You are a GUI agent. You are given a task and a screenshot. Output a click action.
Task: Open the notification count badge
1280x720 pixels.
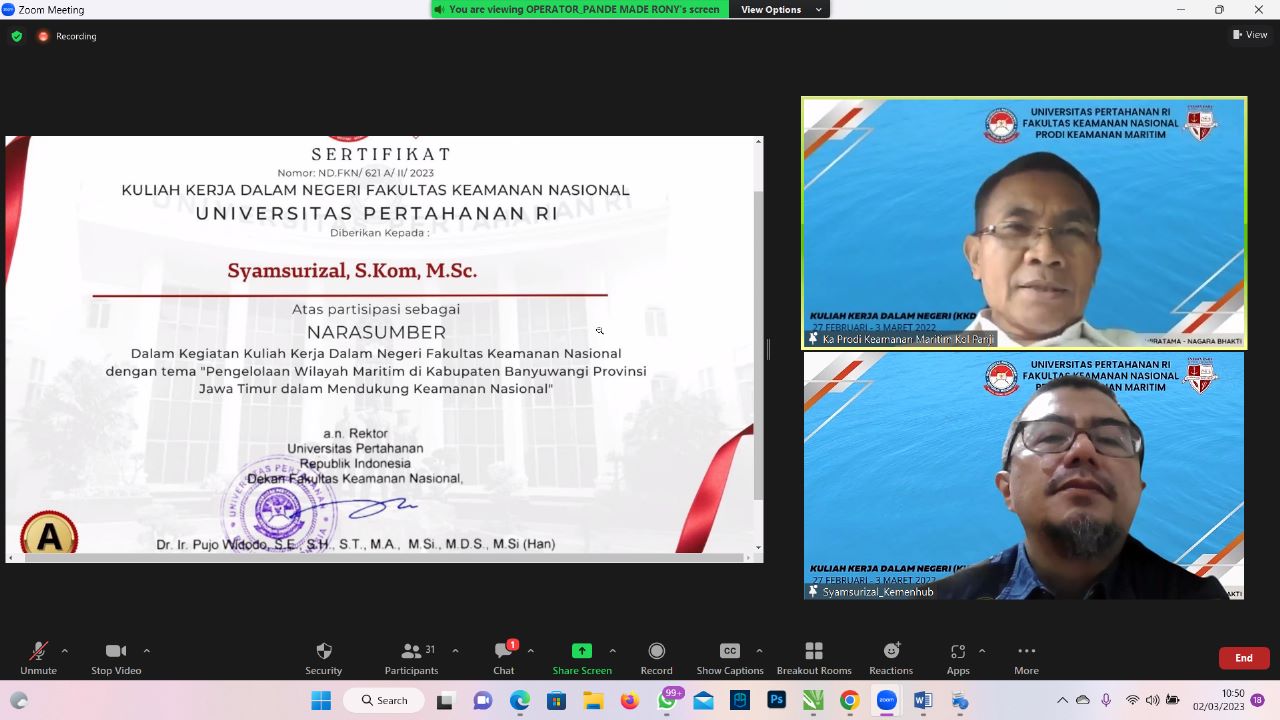pos(1257,700)
